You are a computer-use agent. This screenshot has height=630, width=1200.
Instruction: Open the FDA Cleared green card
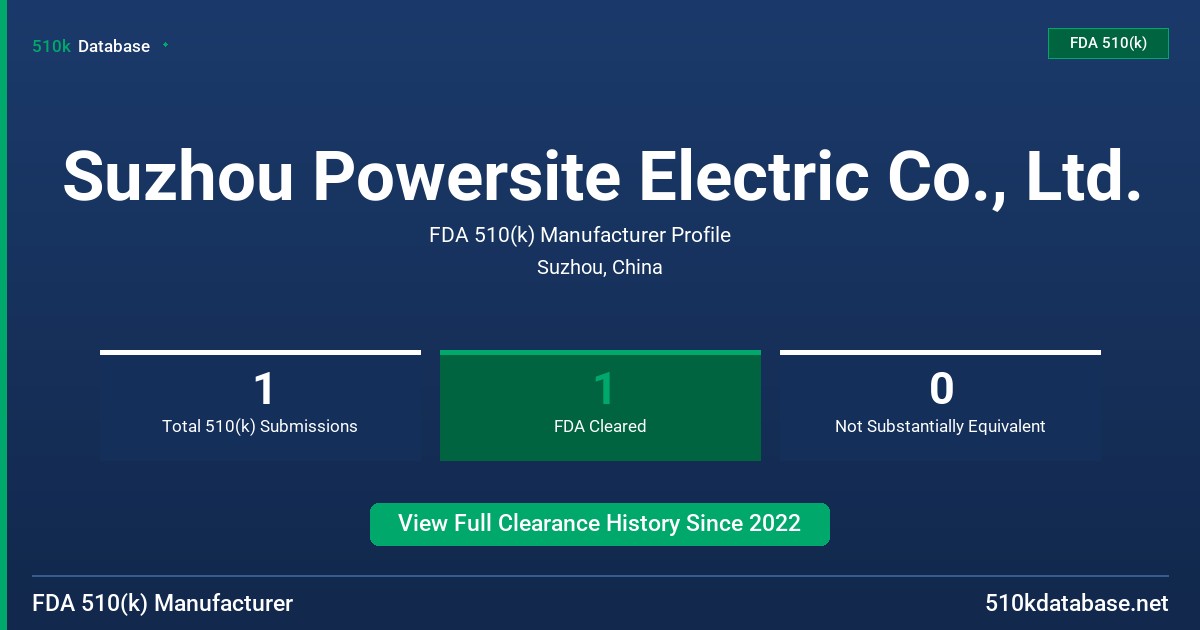pos(600,405)
